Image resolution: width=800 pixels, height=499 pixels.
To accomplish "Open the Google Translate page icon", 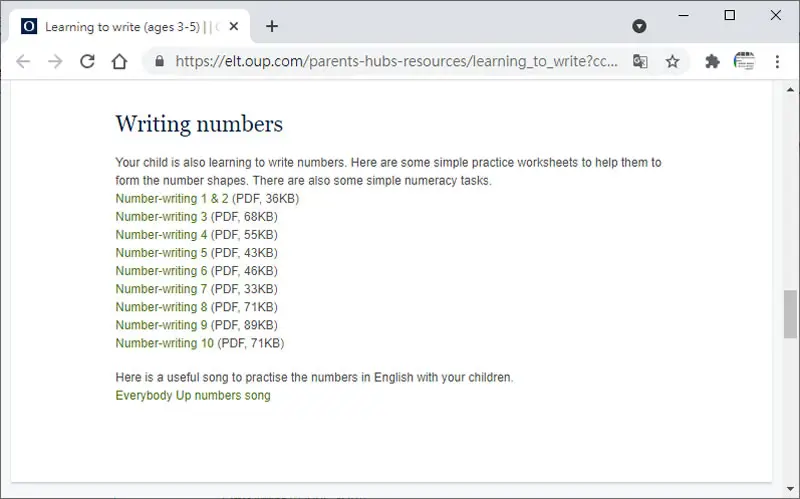I will tap(640, 62).
